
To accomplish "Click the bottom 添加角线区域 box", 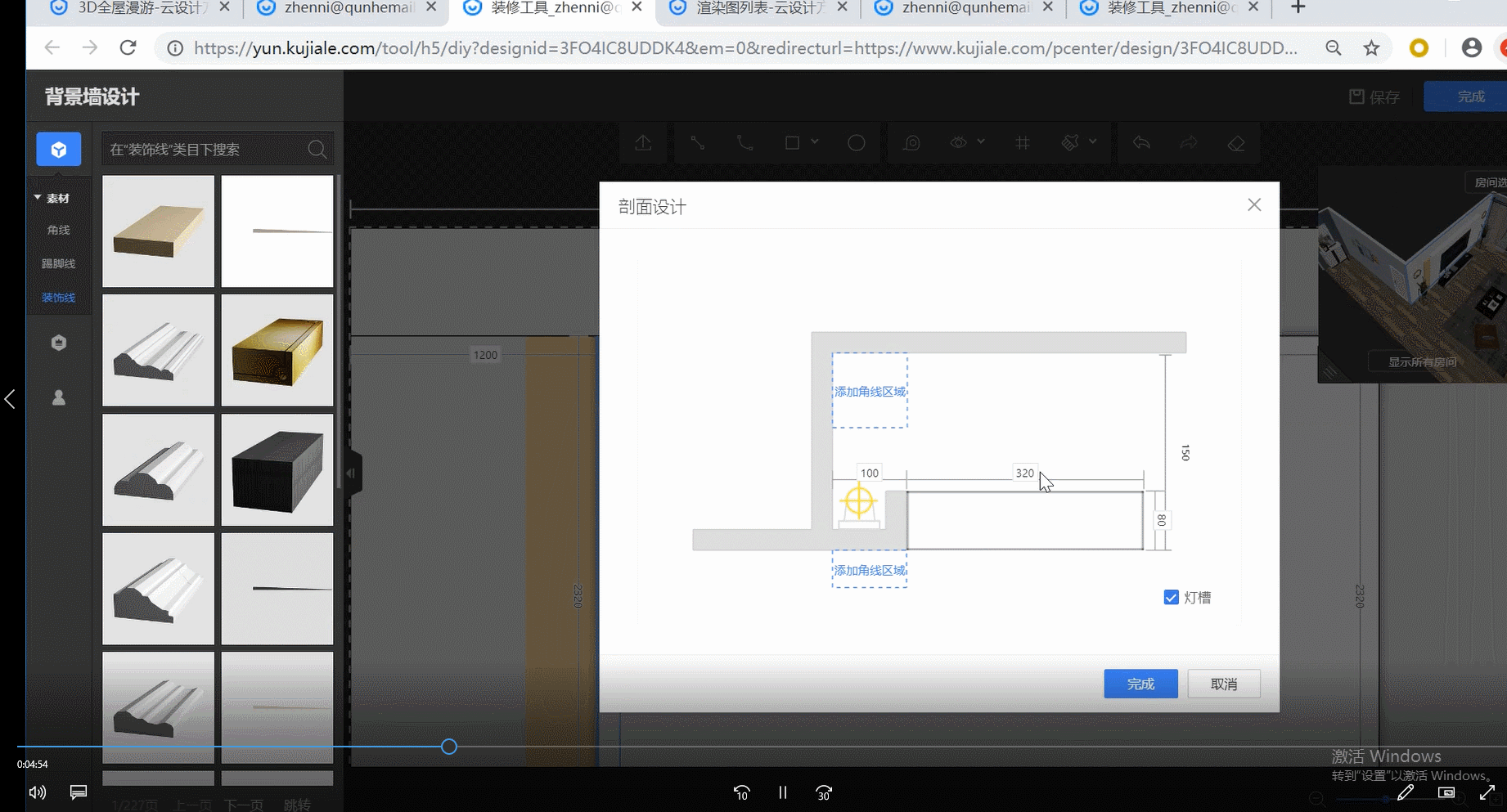I will pyautogui.click(x=870, y=570).
